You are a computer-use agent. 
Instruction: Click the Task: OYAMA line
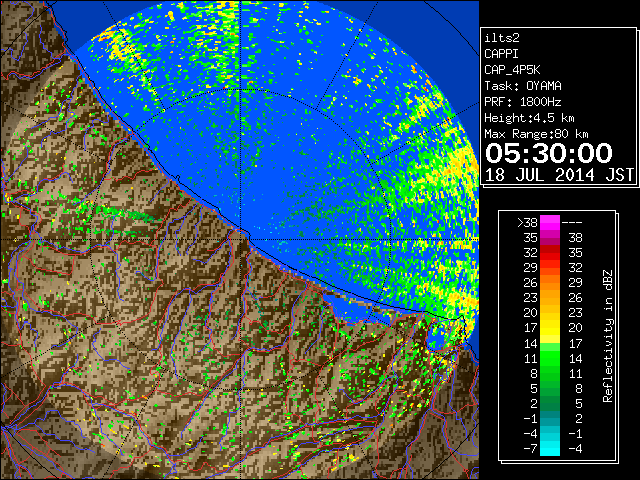click(523, 86)
